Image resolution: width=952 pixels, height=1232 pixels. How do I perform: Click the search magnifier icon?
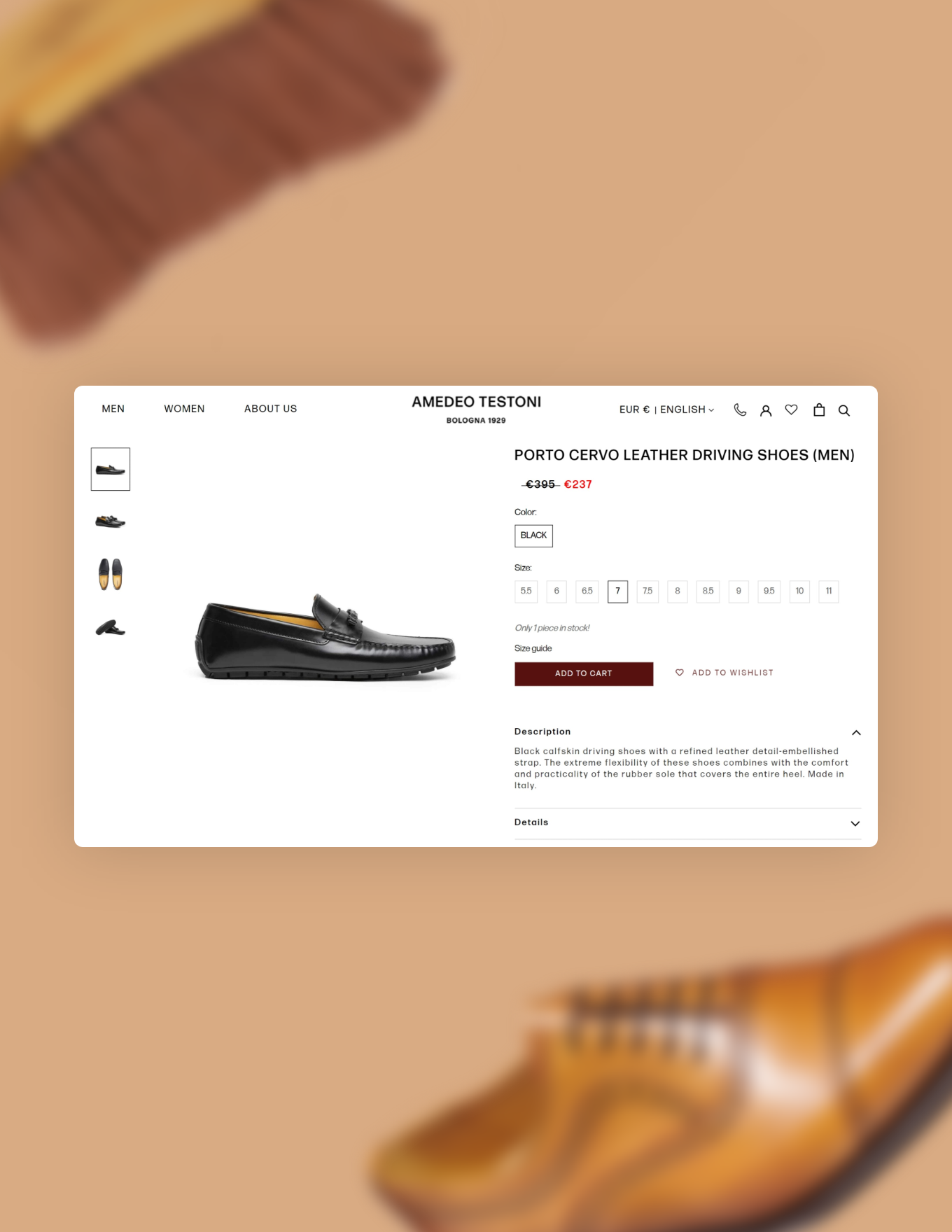click(x=844, y=411)
